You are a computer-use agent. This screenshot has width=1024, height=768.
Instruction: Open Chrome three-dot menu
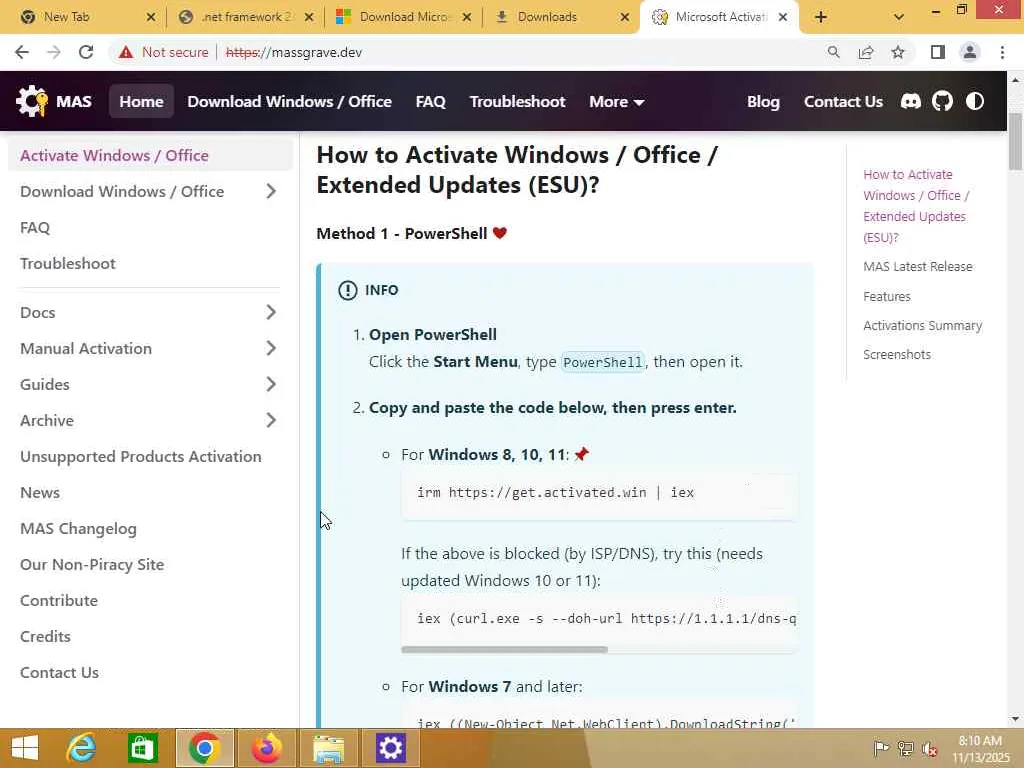pyautogui.click(x=1002, y=52)
